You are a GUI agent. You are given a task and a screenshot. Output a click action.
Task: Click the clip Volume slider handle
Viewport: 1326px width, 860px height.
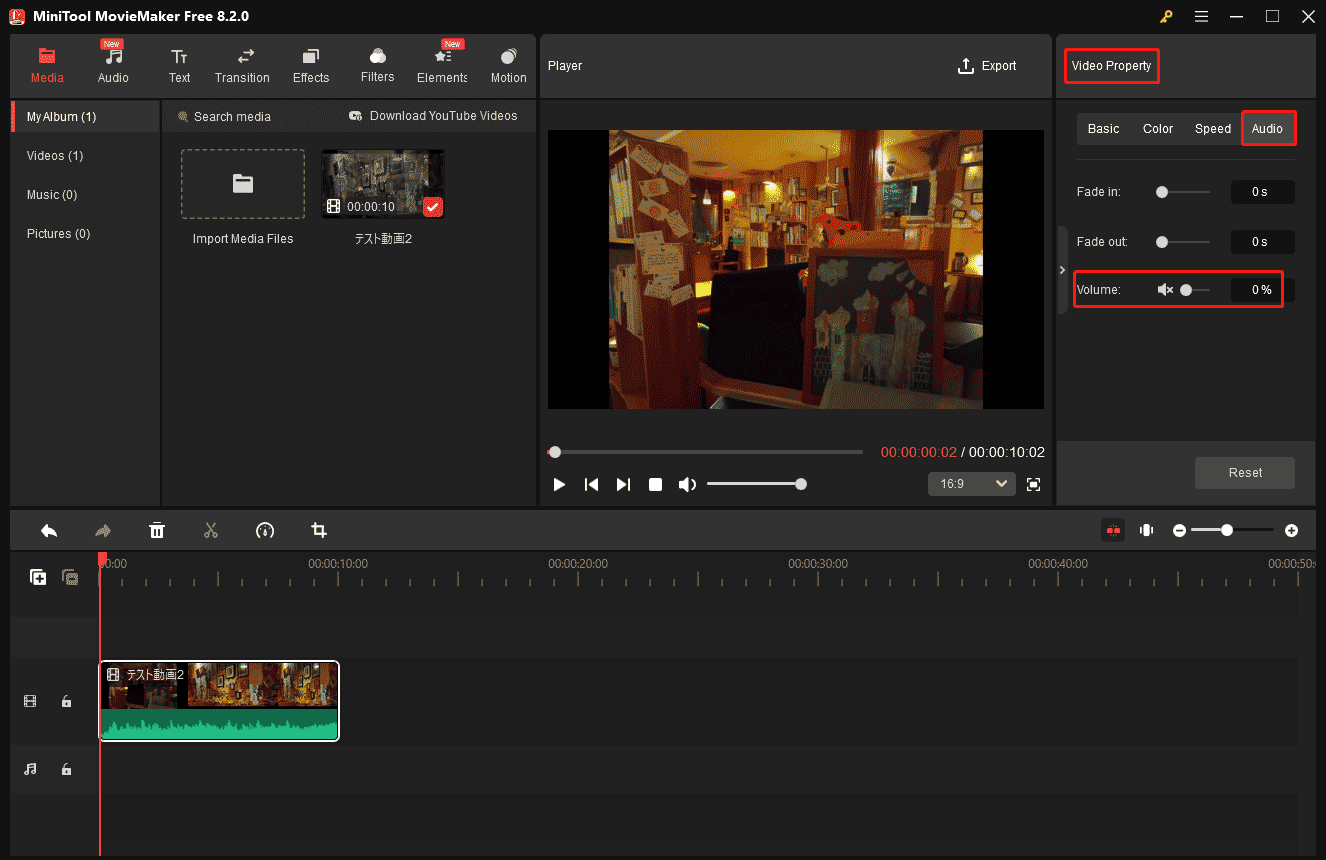pos(1186,290)
